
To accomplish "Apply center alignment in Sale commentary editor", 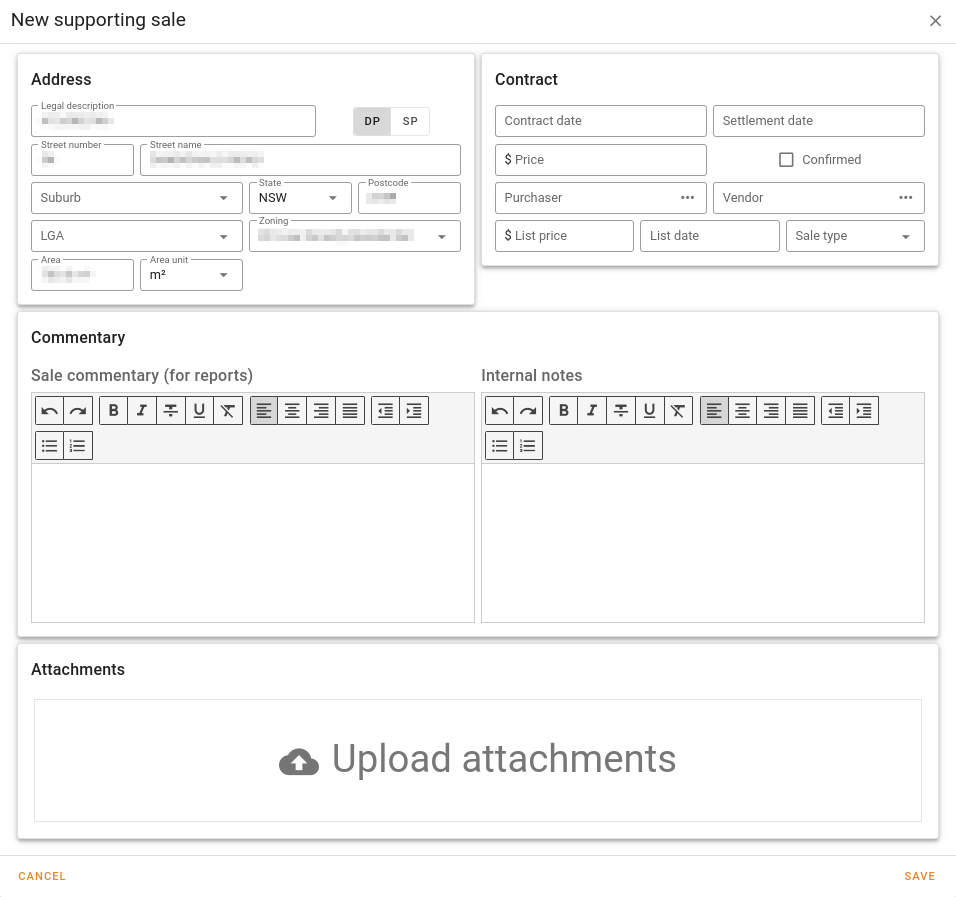I will pyautogui.click(x=292, y=410).
